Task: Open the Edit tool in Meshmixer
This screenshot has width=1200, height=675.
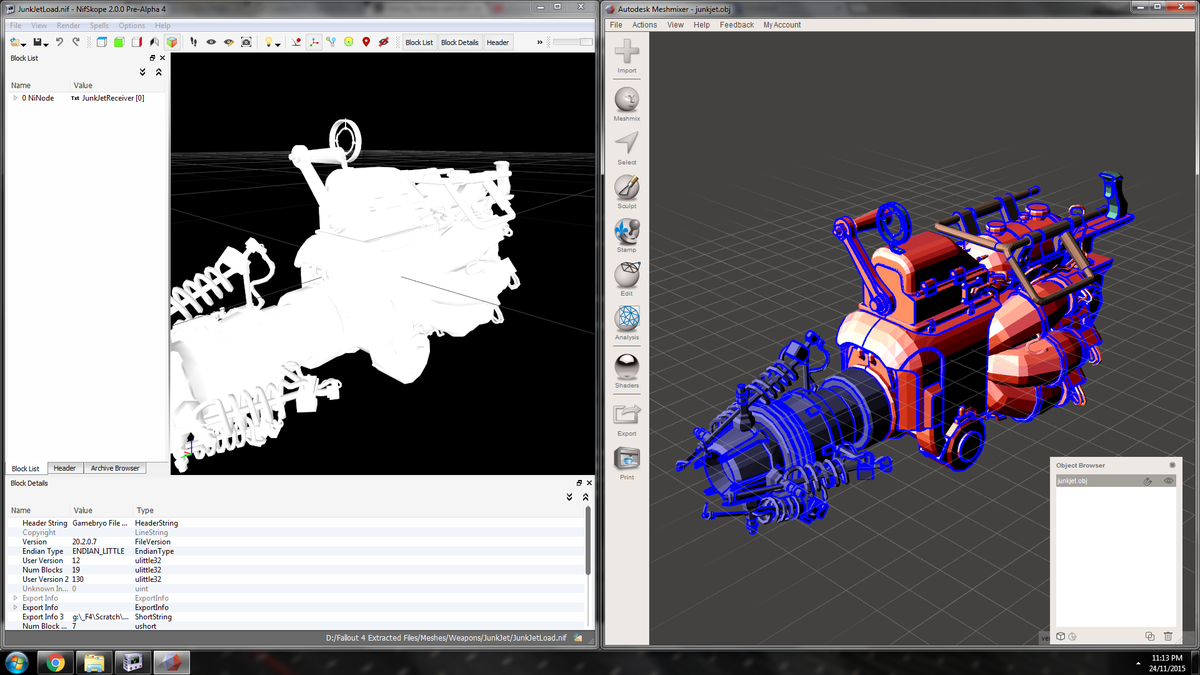Action: tap(627, 280)
